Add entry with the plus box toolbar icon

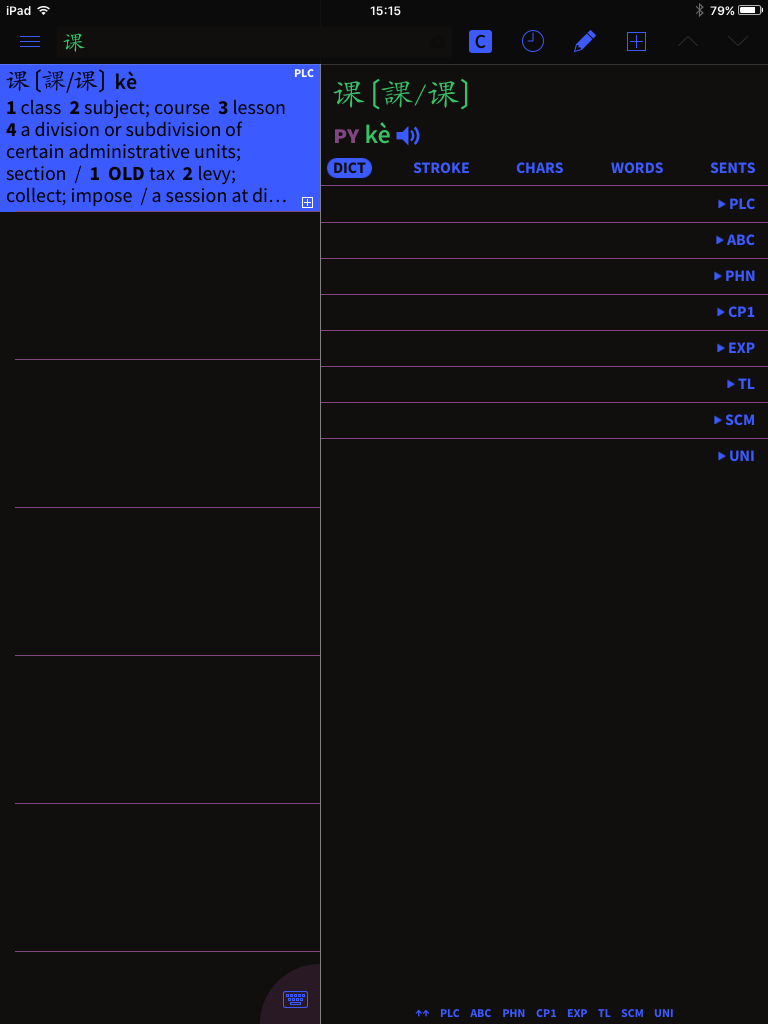coord(636,42)
